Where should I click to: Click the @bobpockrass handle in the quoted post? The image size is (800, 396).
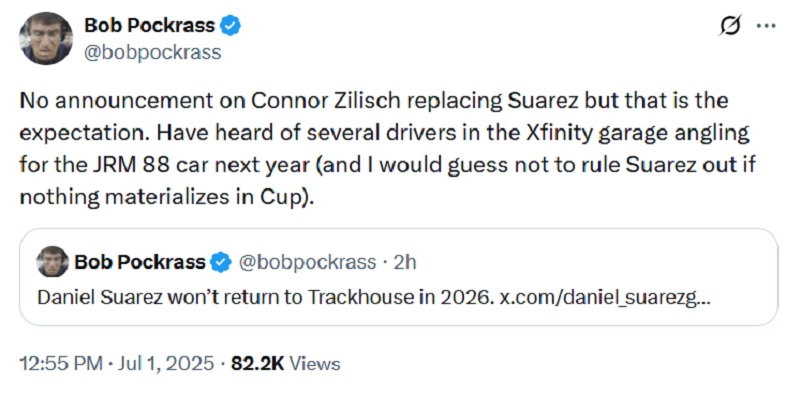[305, 262]
